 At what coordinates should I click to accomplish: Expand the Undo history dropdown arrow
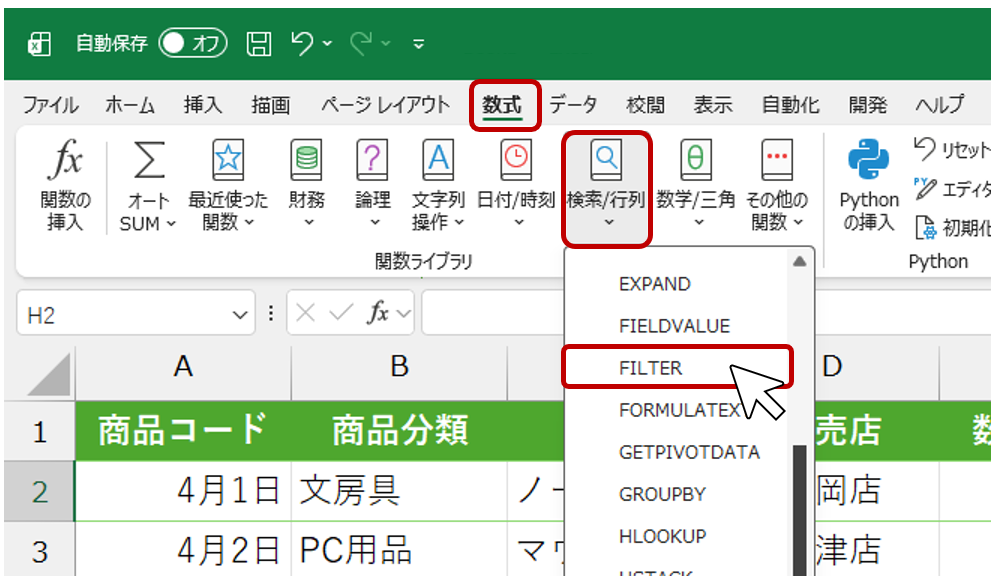point(327,43)
